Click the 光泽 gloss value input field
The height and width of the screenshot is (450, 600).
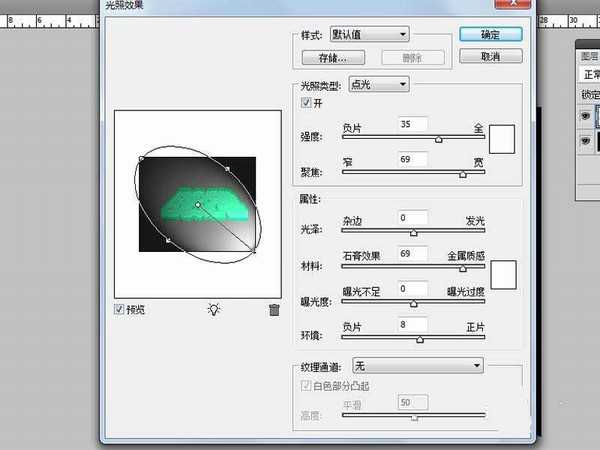[412, 217]
